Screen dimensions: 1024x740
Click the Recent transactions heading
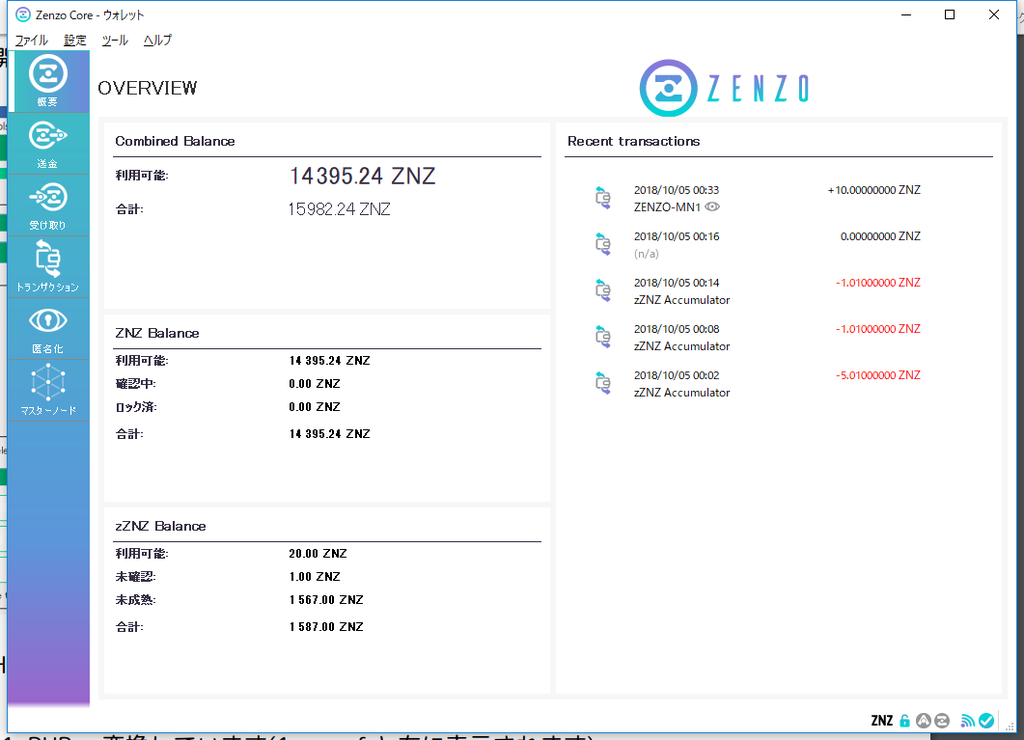(x=633, y=141)
